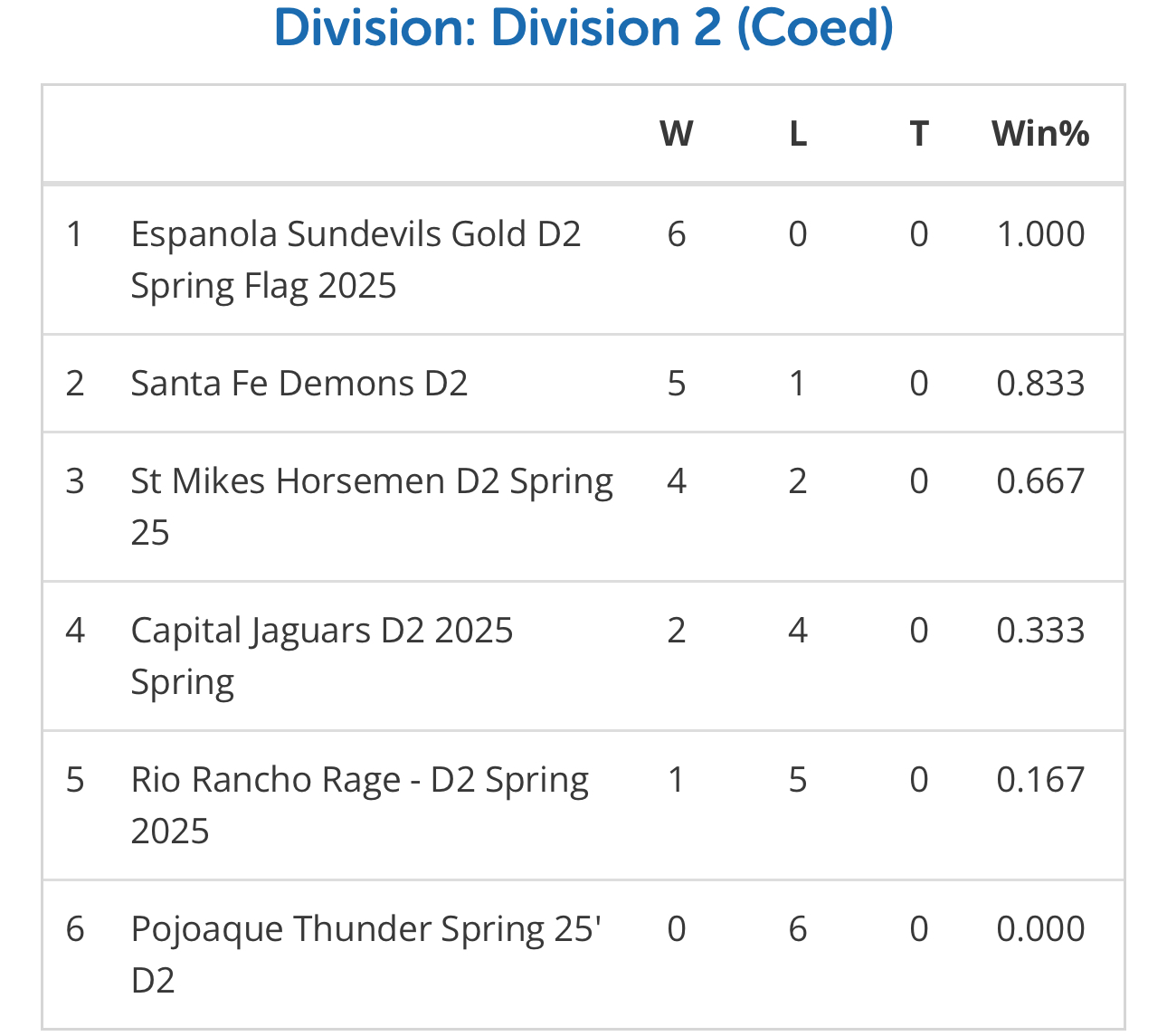
Task: Click the L column header
Action: tap(798, 134)
